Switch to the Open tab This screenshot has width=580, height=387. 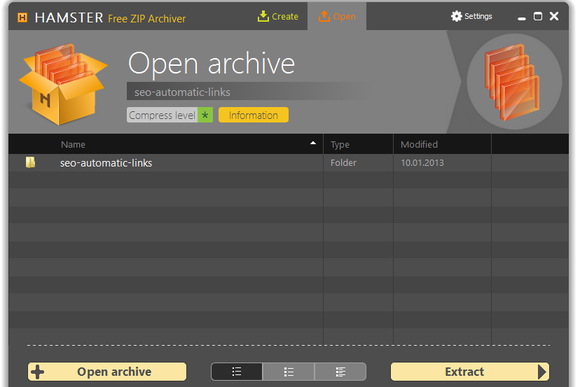point(337,17)
